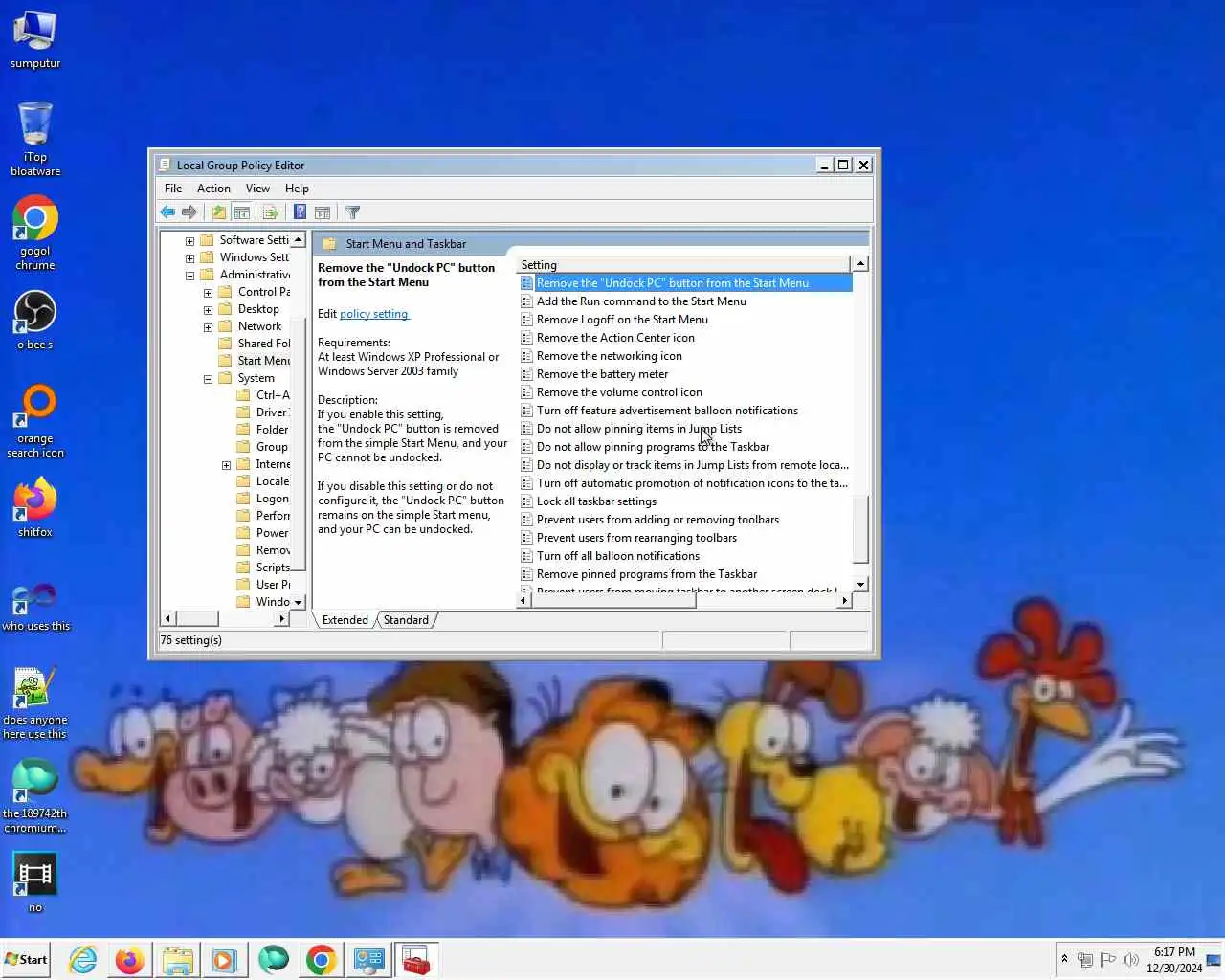Open the gogol chrume desktop icon

[35, 234]
